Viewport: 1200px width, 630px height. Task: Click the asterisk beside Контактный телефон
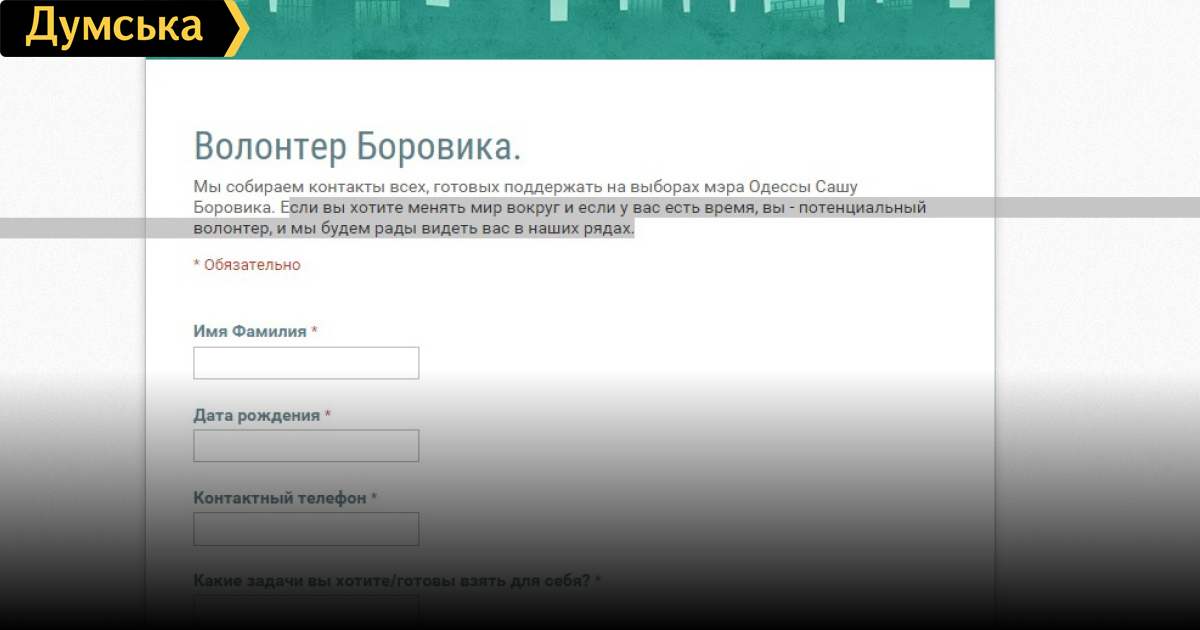point(374,498)
